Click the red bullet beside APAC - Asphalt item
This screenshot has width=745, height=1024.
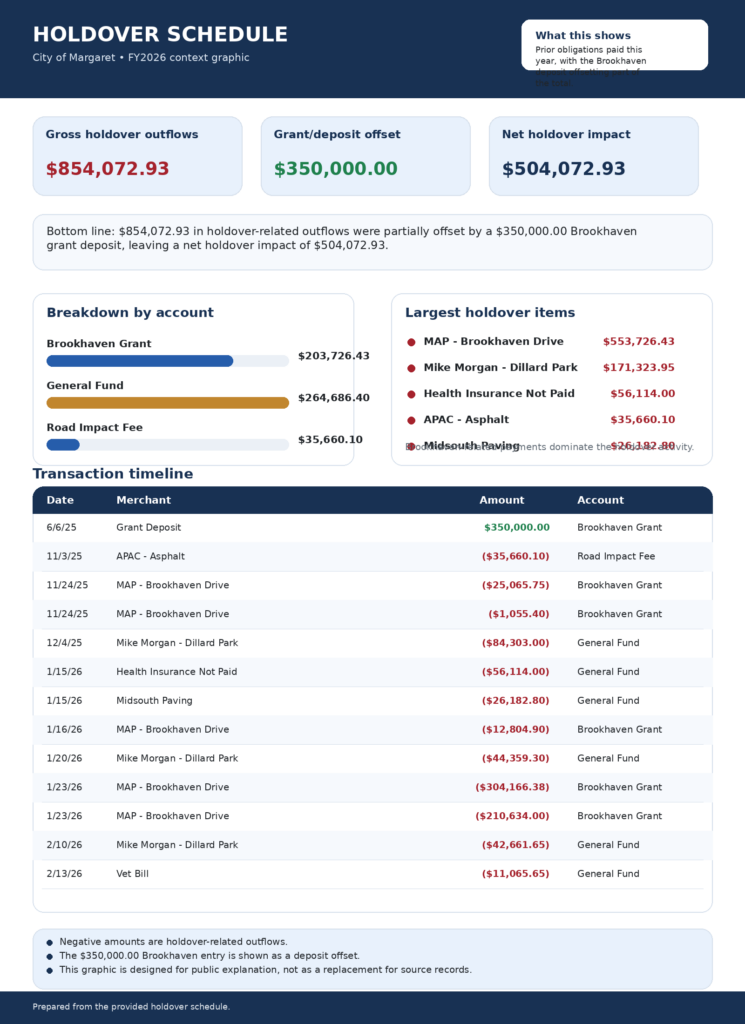411,420
